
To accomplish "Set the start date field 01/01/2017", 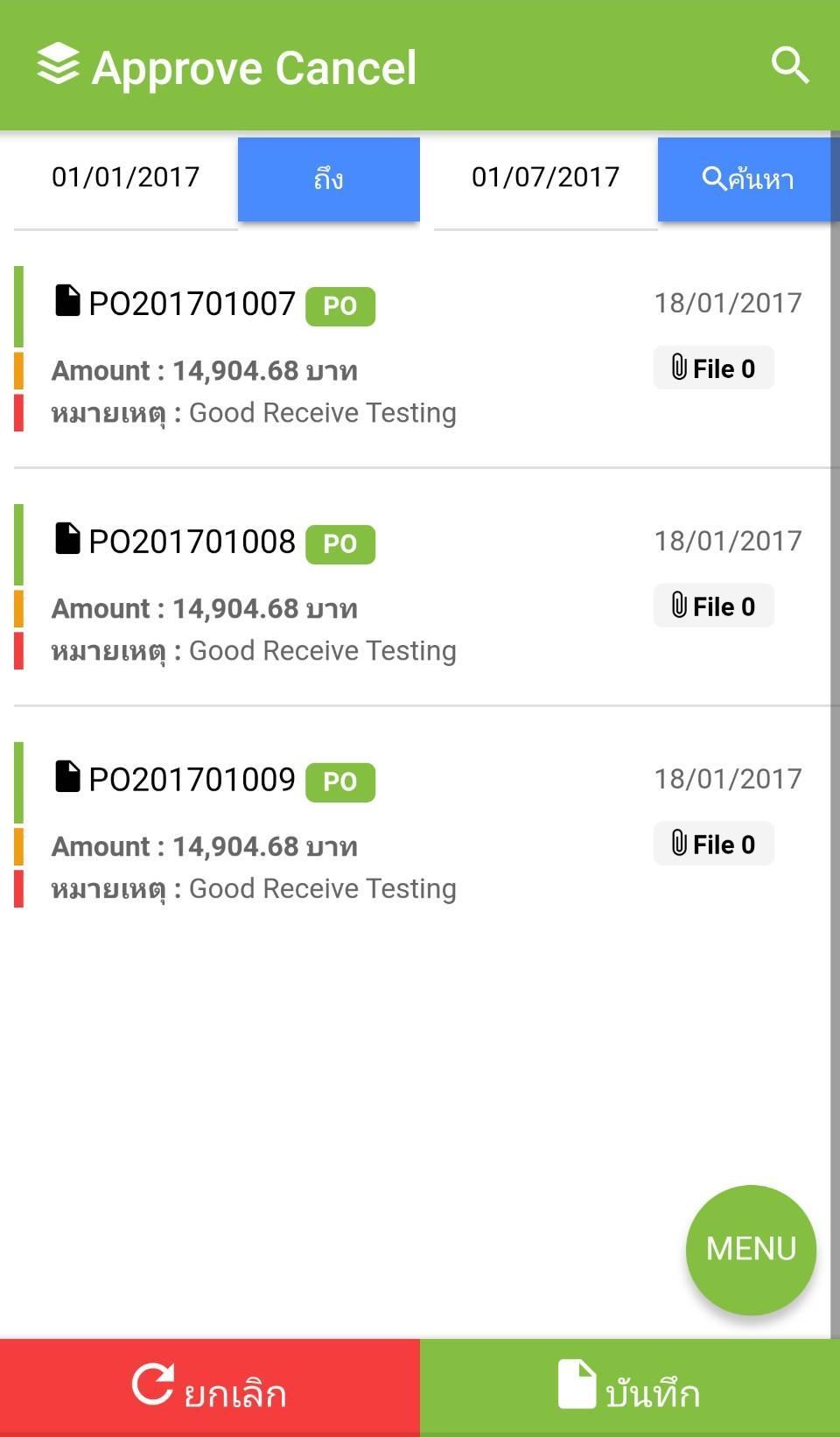I will tap(126, 178).
